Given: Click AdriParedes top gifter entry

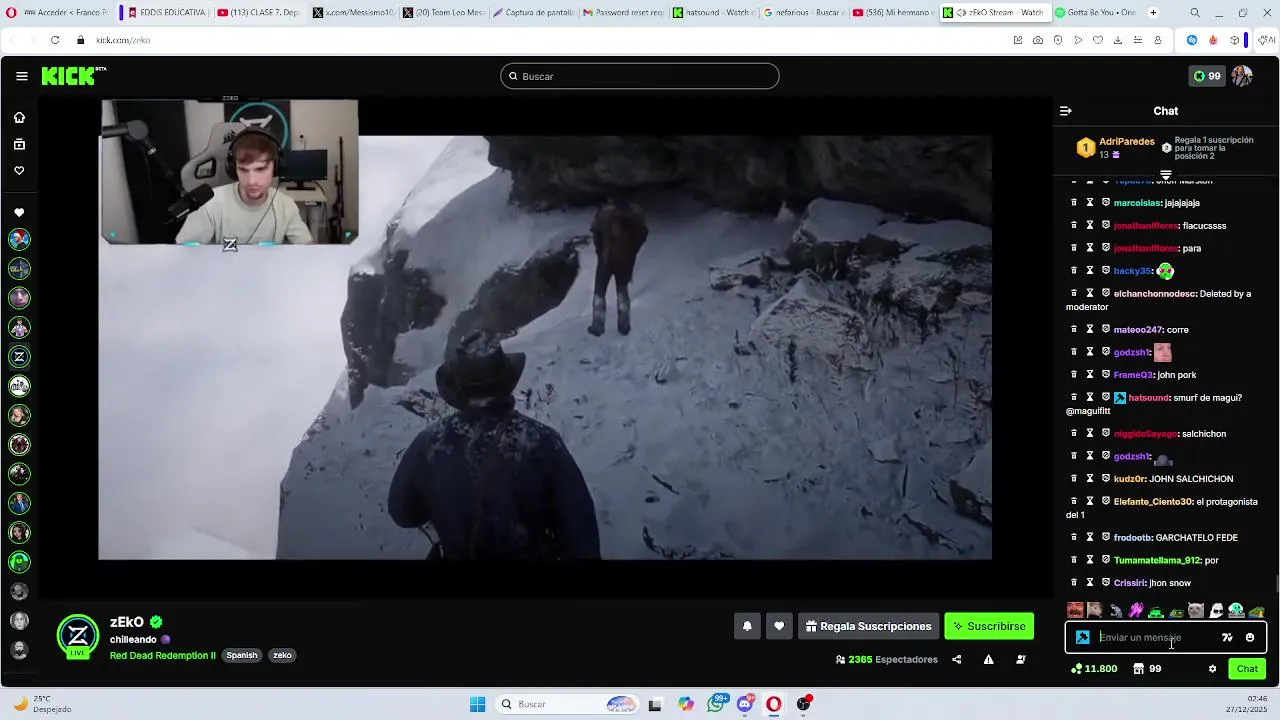Looking at the screenshot, I should tap(1115, 148).
